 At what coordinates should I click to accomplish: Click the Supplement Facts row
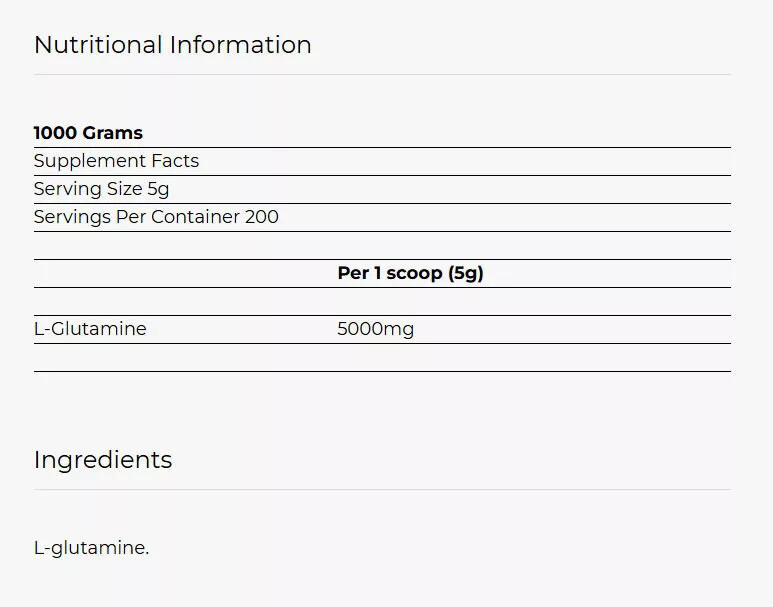[116, 161]
